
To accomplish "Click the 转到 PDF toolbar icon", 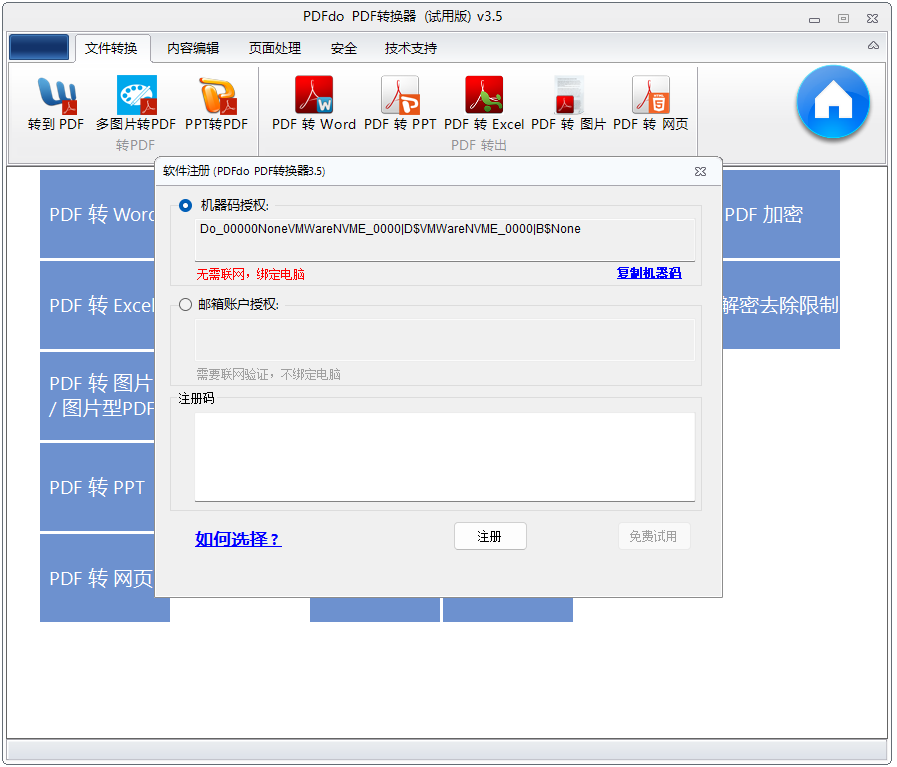I will [55, 104].
